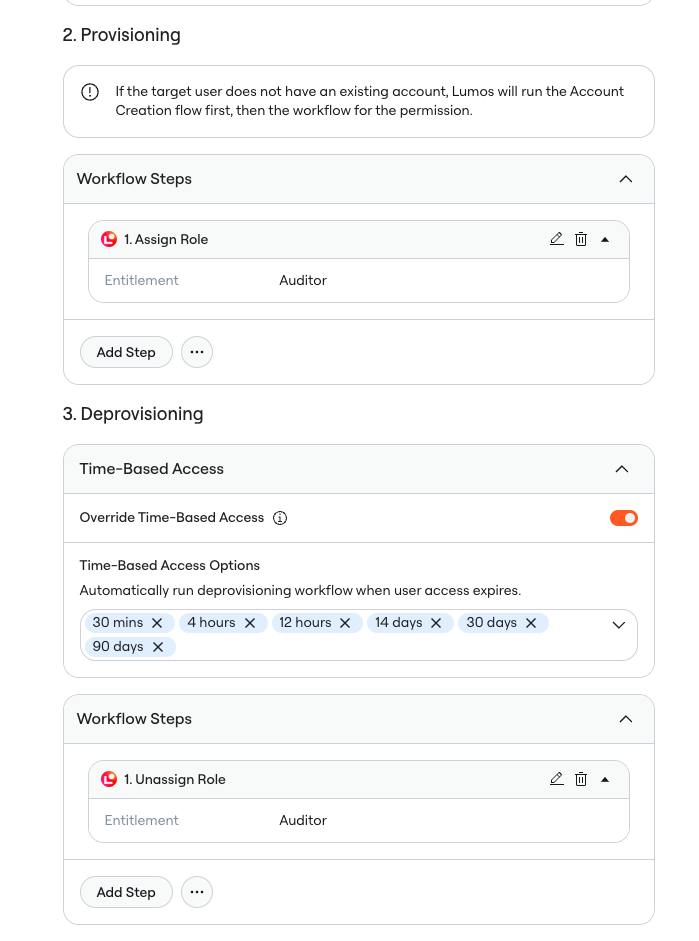Open info tooltip for Override Time-Based Access

coord(280,518)
